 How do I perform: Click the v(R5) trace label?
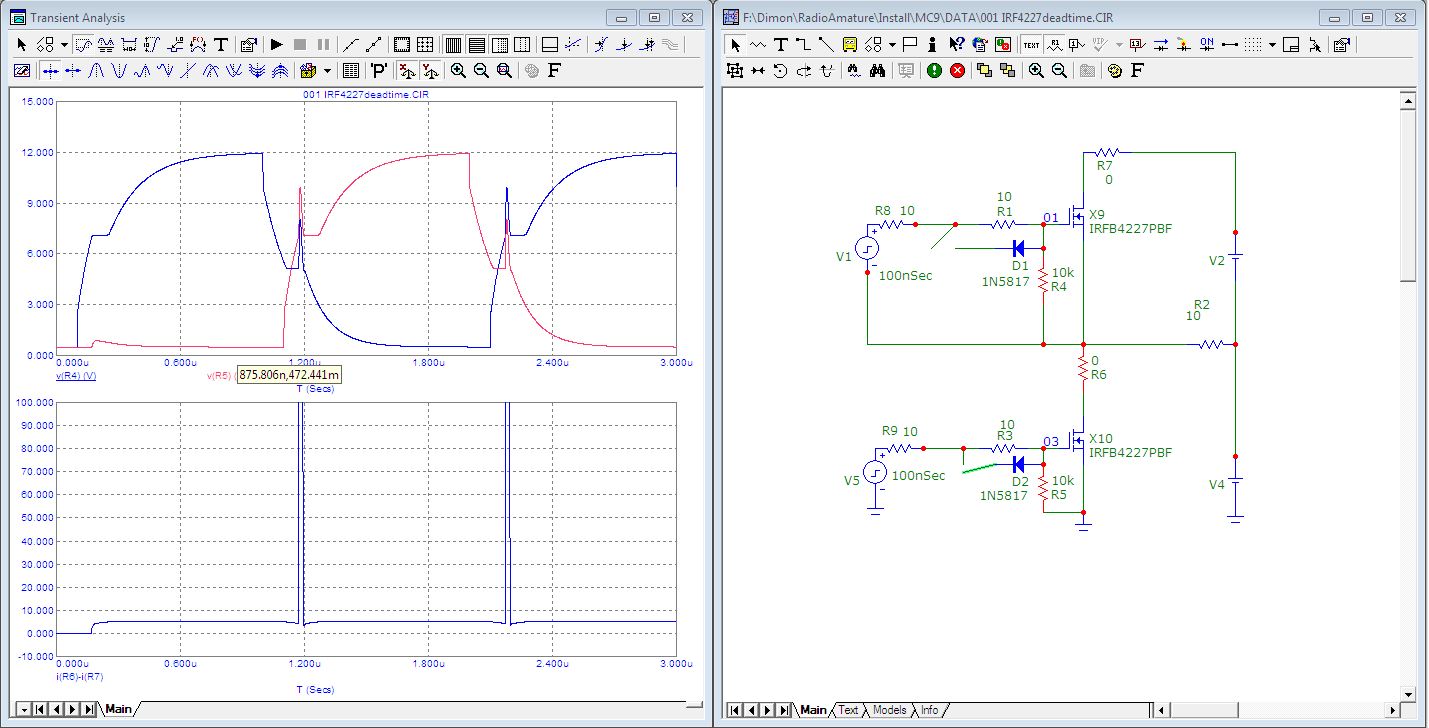coord(220,376)
